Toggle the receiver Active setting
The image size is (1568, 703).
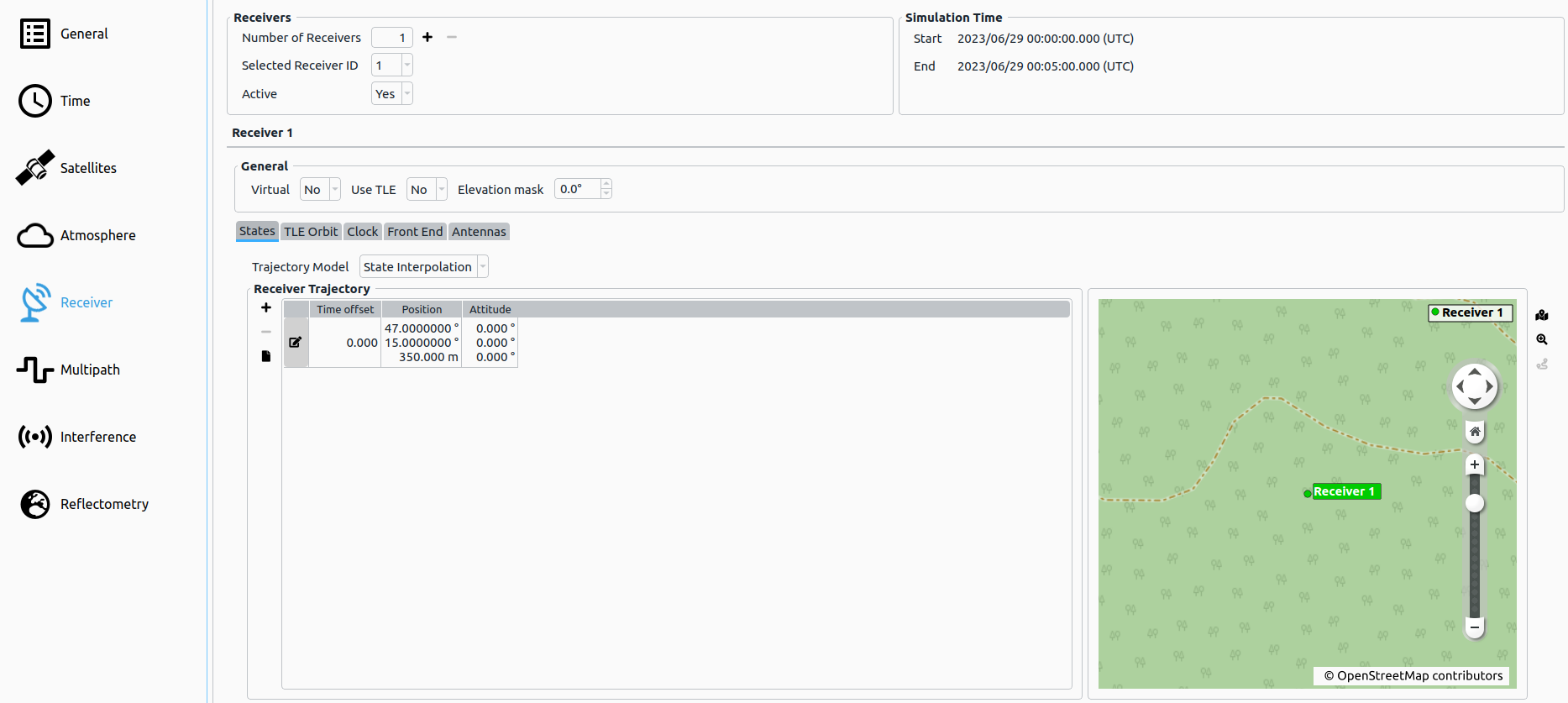(x=392, y=94)
